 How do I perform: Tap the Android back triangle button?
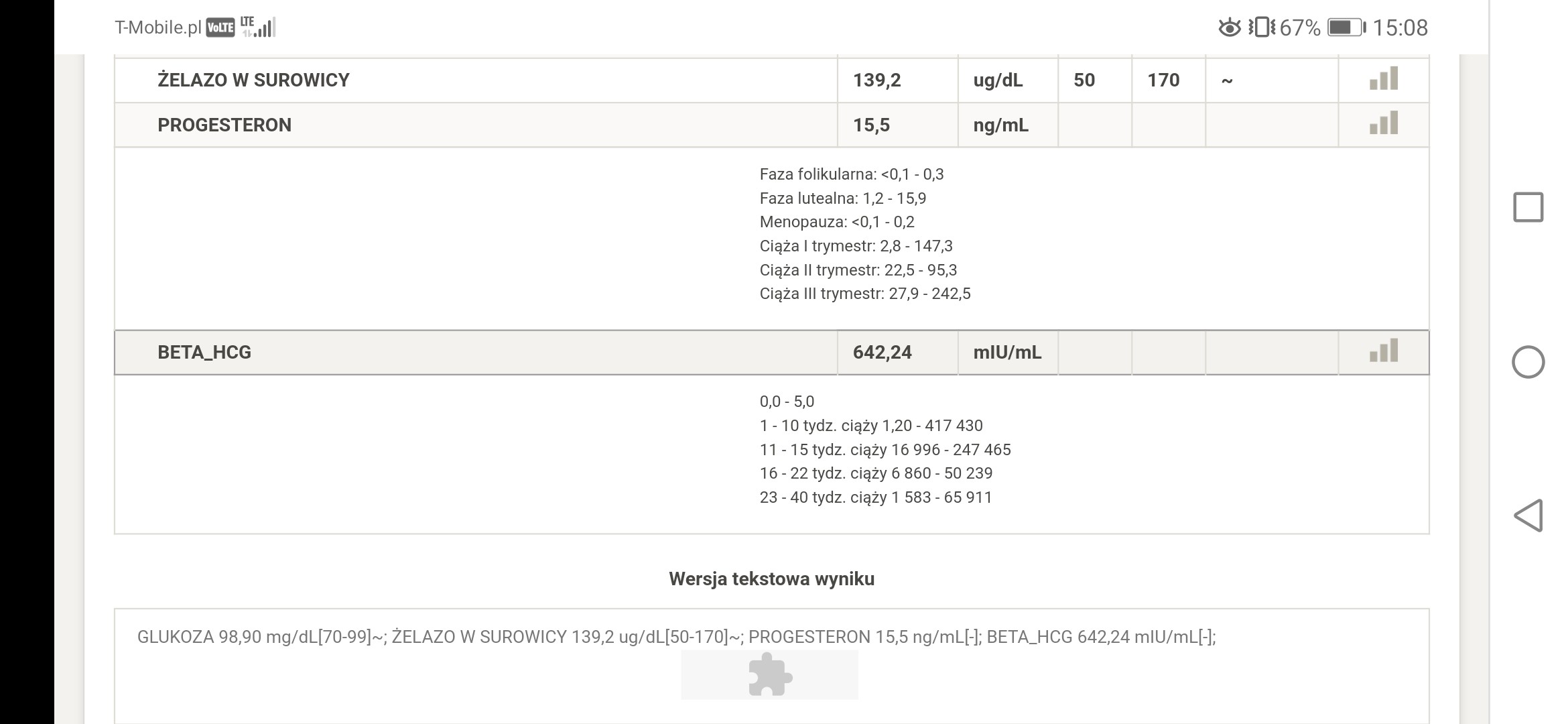tap(1528, 516)
